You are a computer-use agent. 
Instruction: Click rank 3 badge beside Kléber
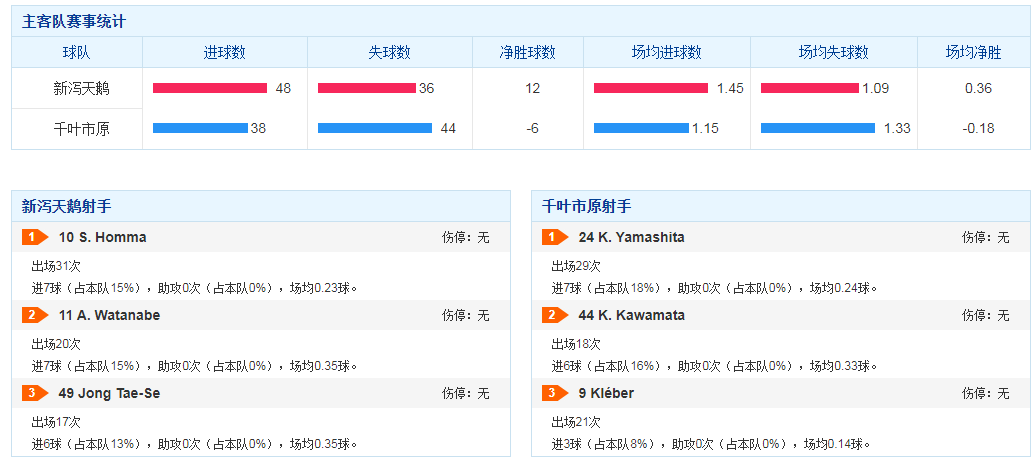[x=554, y=393]
